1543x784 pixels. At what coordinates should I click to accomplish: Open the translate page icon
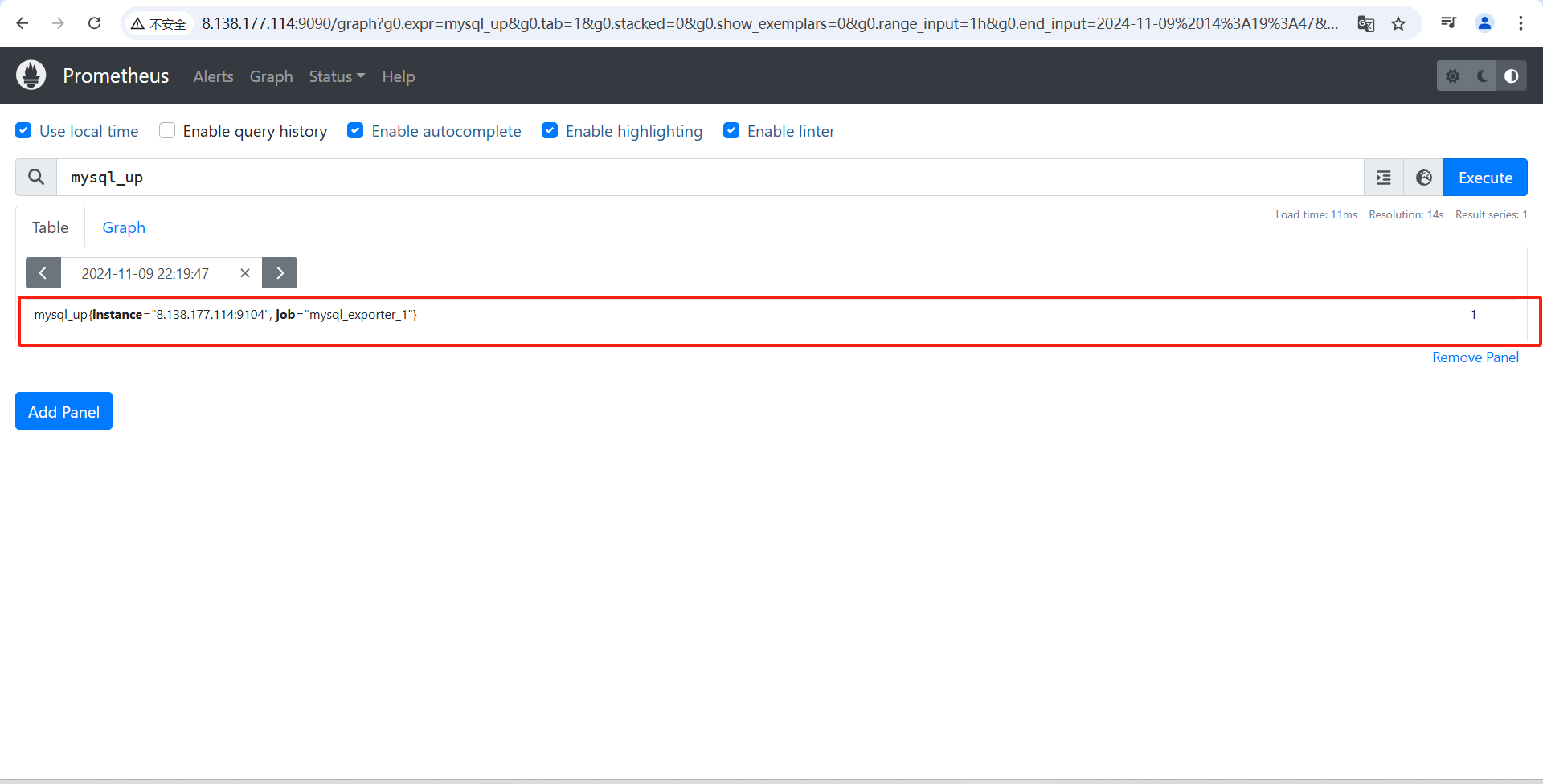(x=1365, y=23)
